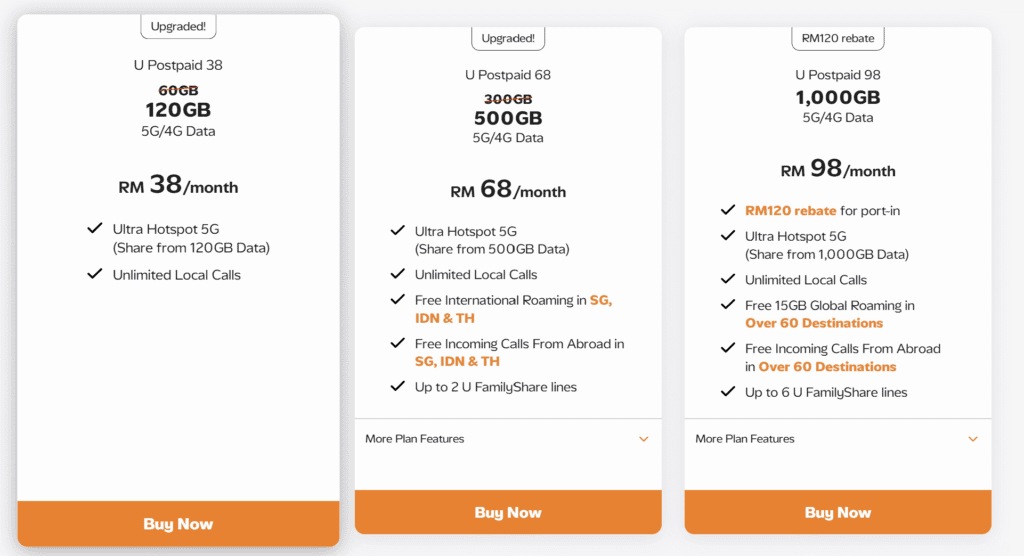Click checkmark next to Unlimited Local Calls in Postpaid 38
Image resolution: width=1024 pixels, height=556 pixels.
[95, 274]
